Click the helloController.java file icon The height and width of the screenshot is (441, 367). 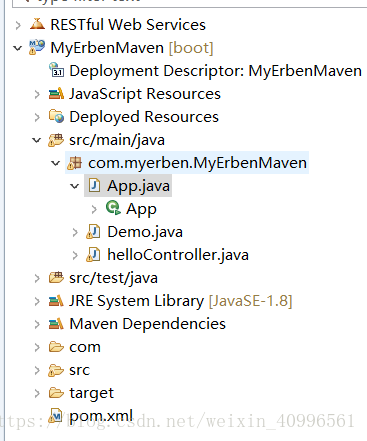click(x=93, y=255)
